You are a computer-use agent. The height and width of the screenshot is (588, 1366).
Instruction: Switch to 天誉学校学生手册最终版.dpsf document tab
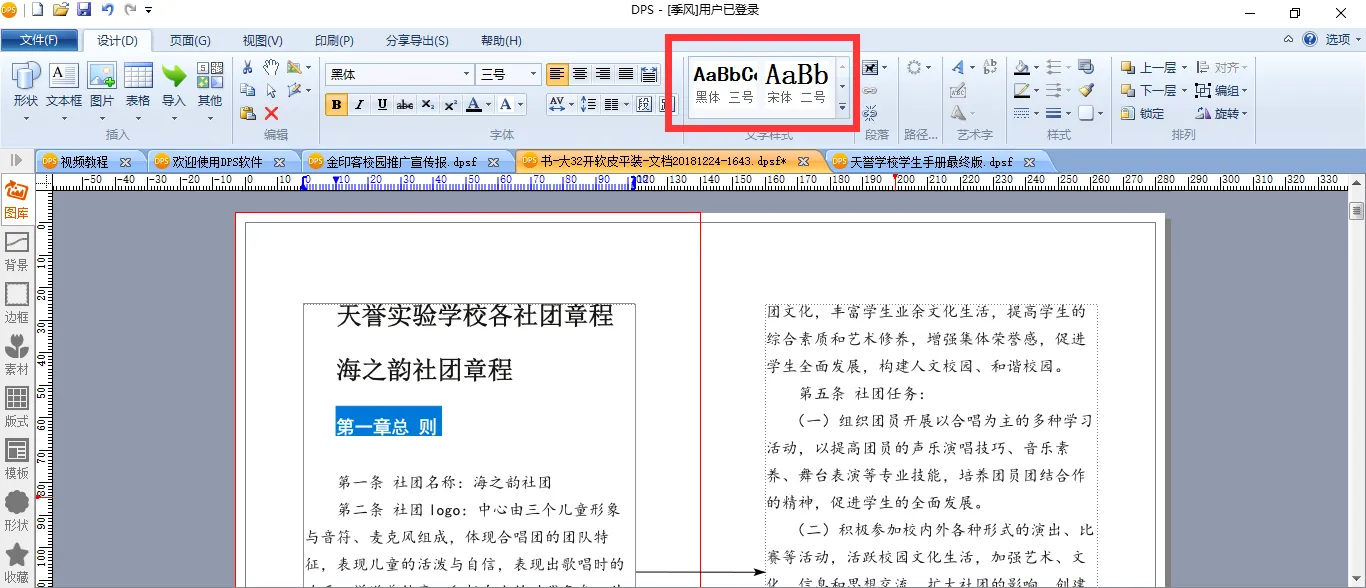pyautogui.click(x=931, y=162)
